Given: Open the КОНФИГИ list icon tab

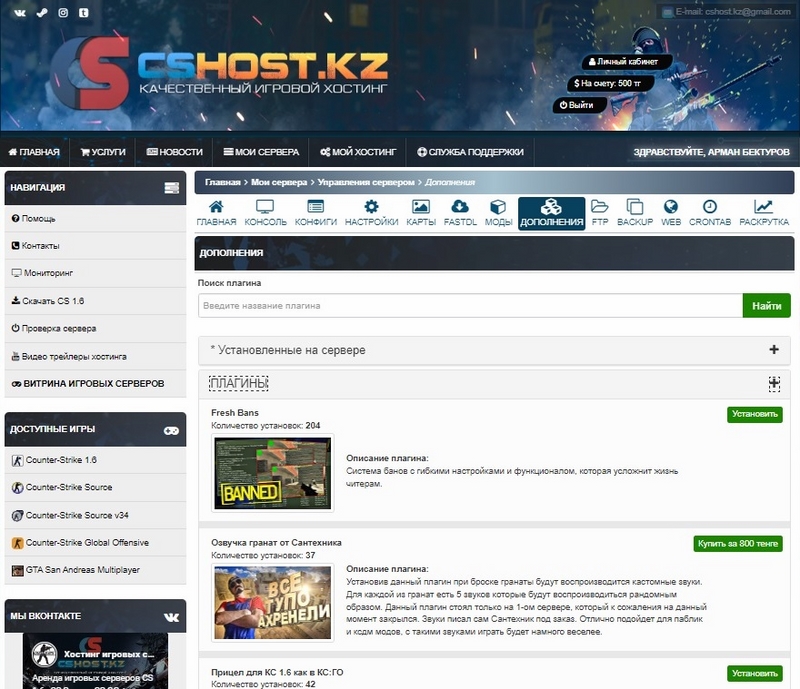Looking at the screenshot, I should (316, 213).
